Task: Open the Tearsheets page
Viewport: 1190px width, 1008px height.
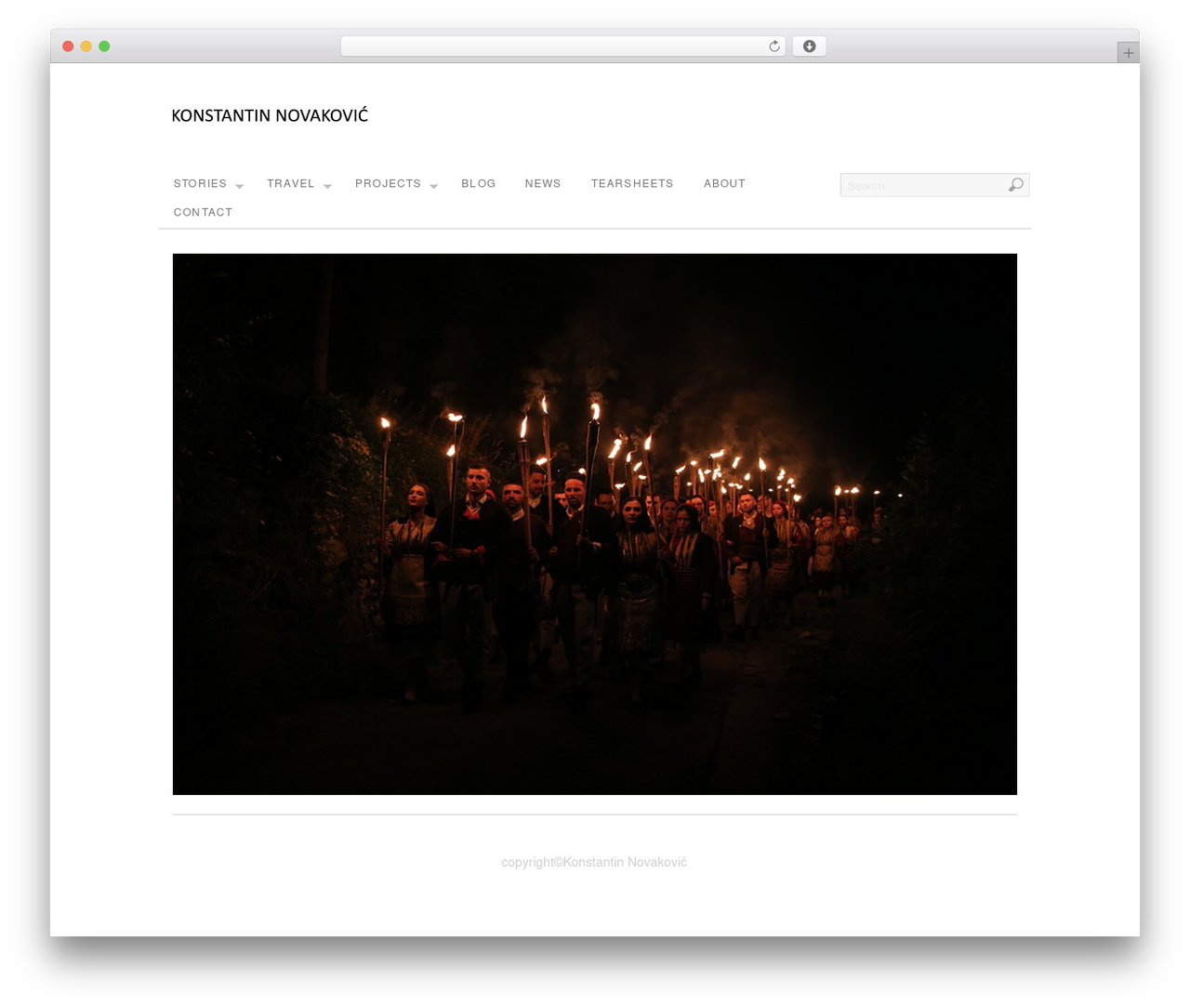Action: 632,184
